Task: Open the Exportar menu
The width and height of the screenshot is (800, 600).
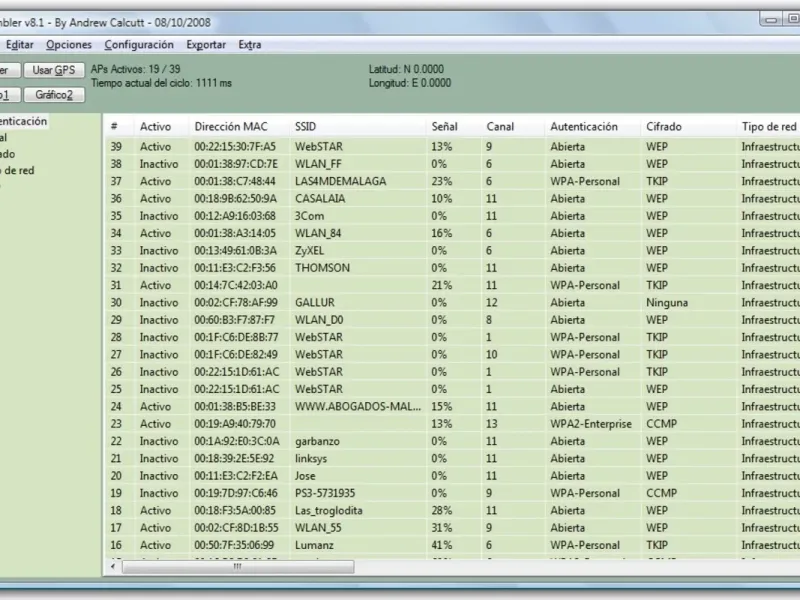Action: [x=206, y=45]
